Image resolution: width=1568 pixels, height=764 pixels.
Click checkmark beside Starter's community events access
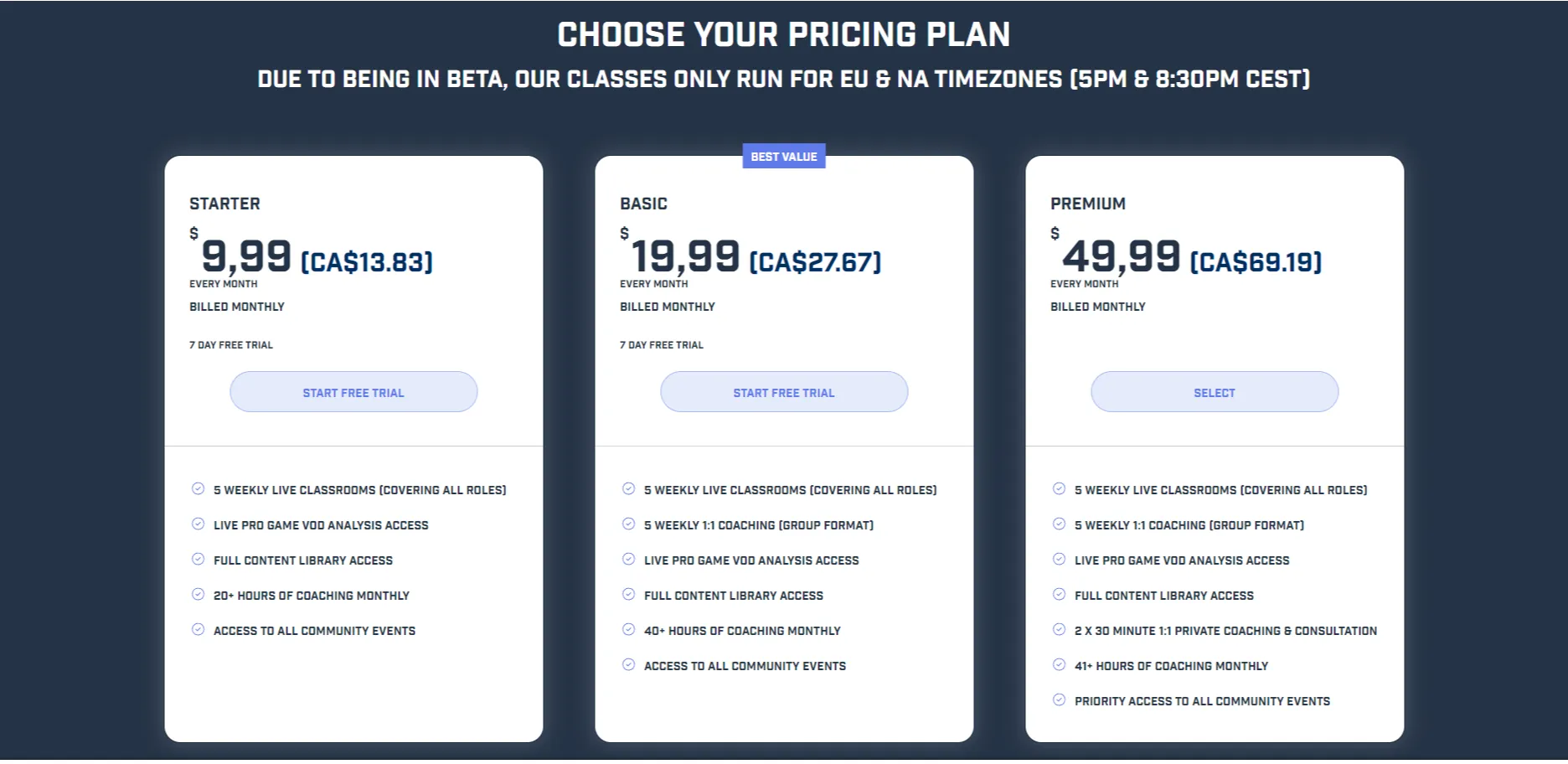coord(198,630)
